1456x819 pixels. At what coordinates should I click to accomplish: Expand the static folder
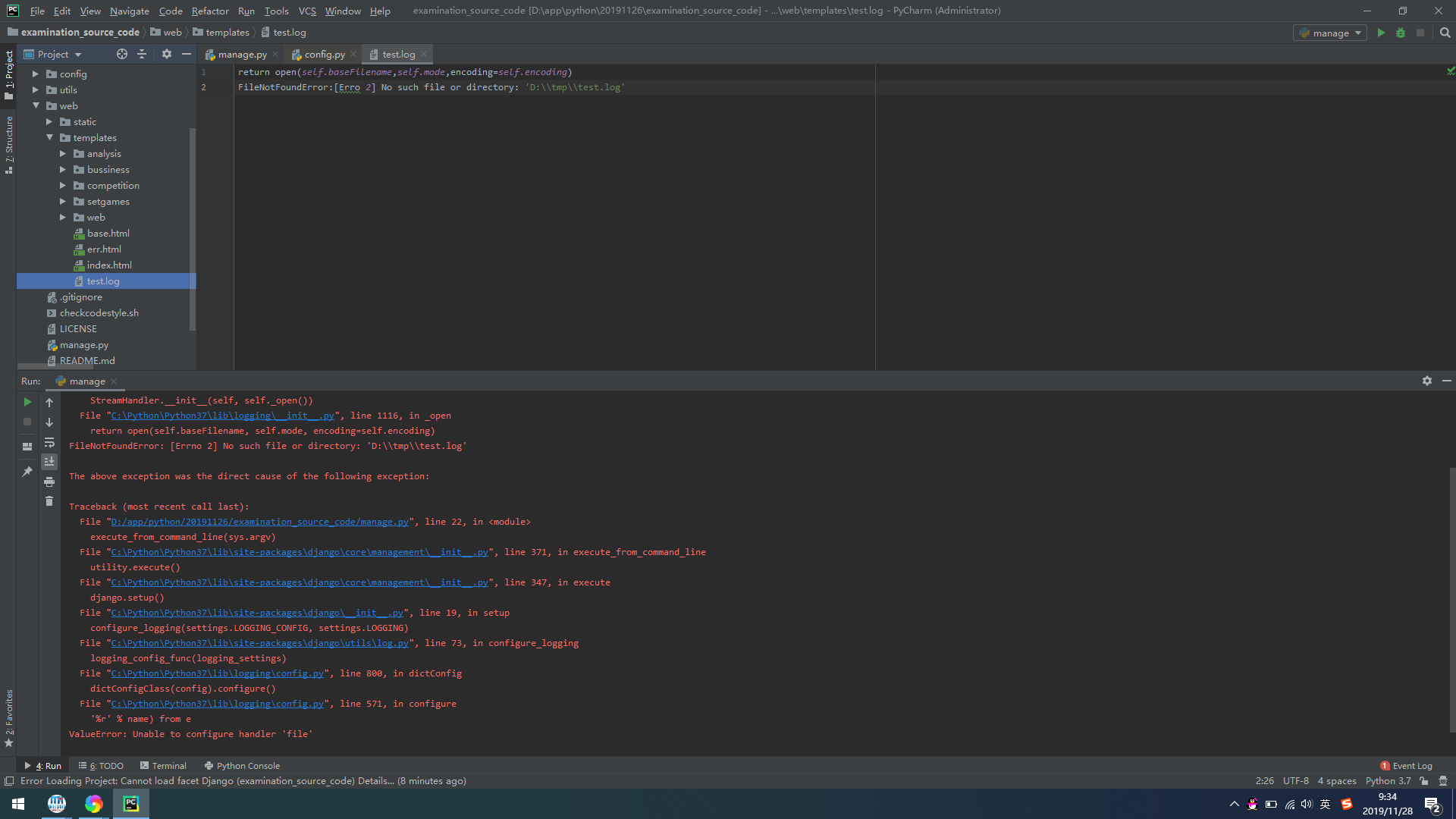[x=49, y=121]
